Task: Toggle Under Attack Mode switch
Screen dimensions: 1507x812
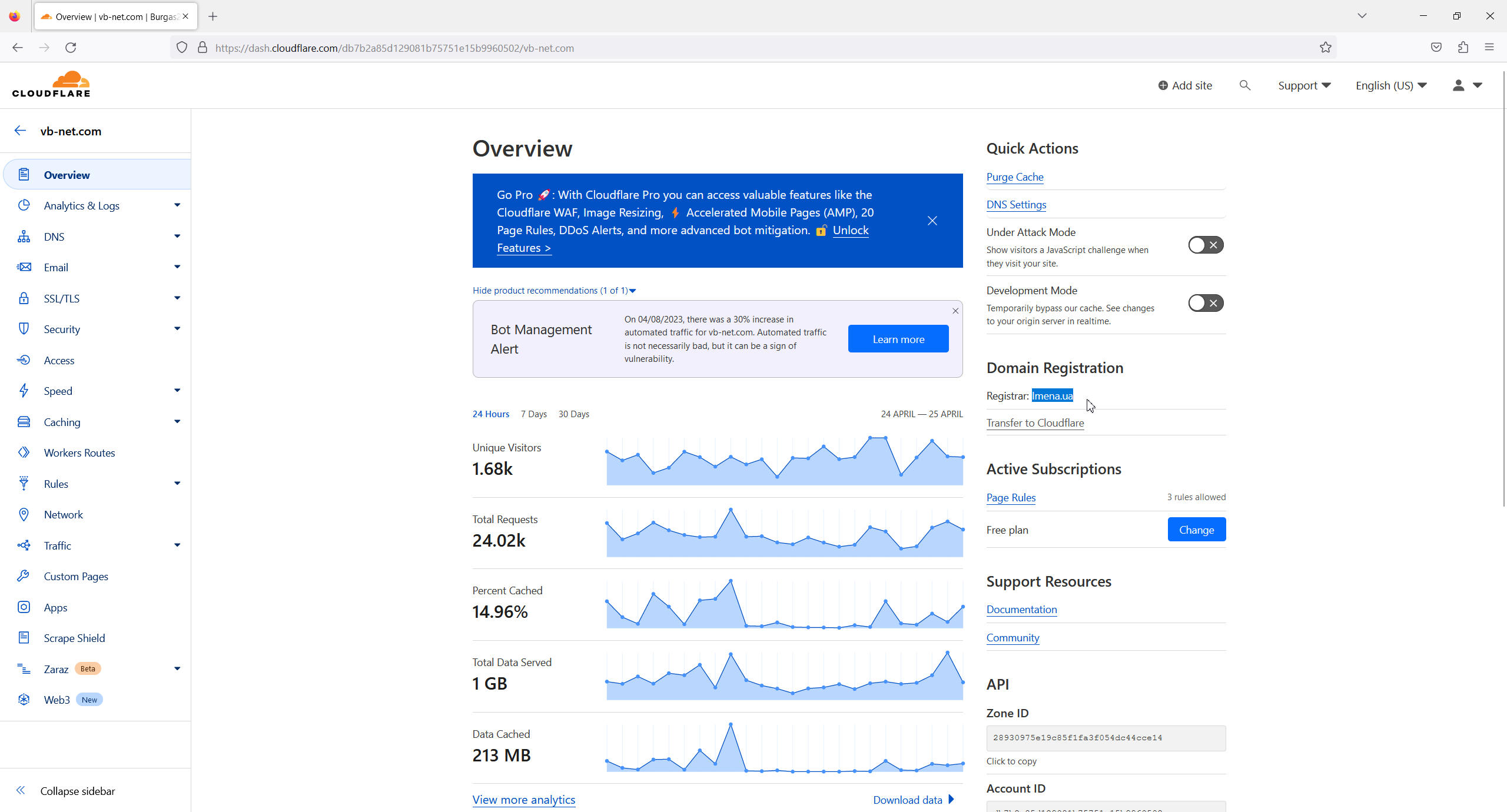Action: point(1205,245)
